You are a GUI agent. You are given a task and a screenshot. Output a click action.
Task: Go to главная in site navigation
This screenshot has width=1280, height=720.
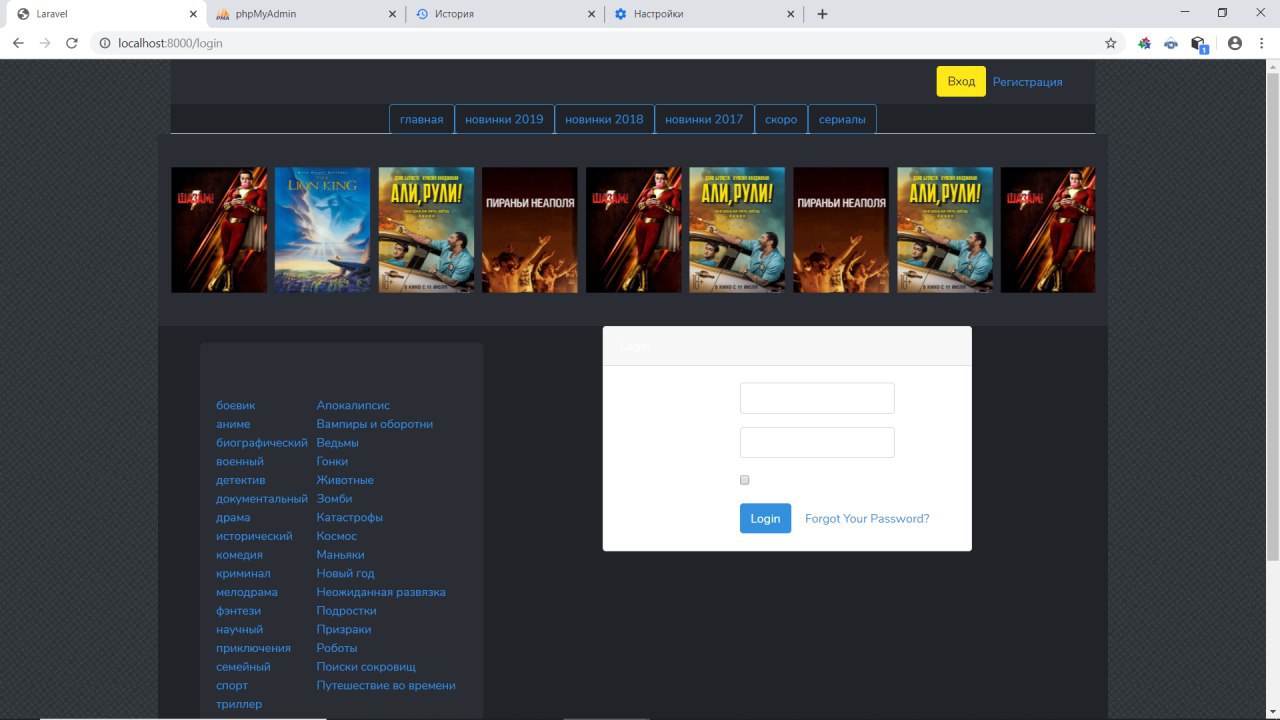click(421, 119)
